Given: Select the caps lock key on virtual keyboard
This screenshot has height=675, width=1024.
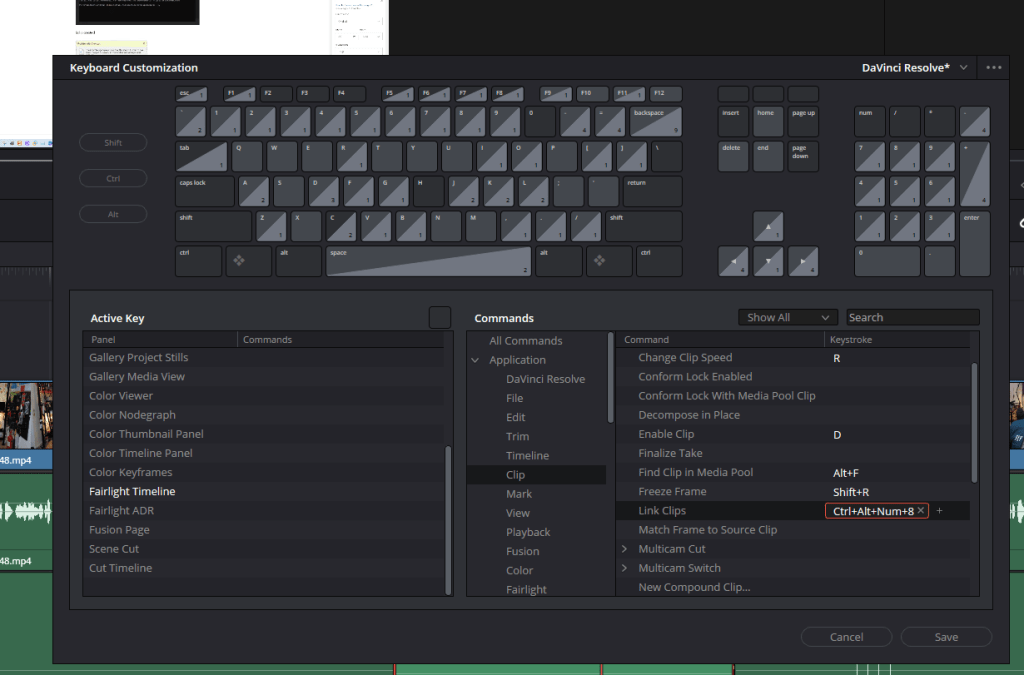Looking at the screenshot, I should pos(204,191).
